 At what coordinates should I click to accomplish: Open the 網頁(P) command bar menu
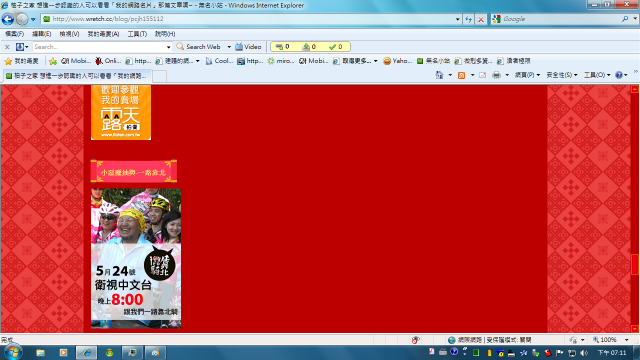click(527, 75)
